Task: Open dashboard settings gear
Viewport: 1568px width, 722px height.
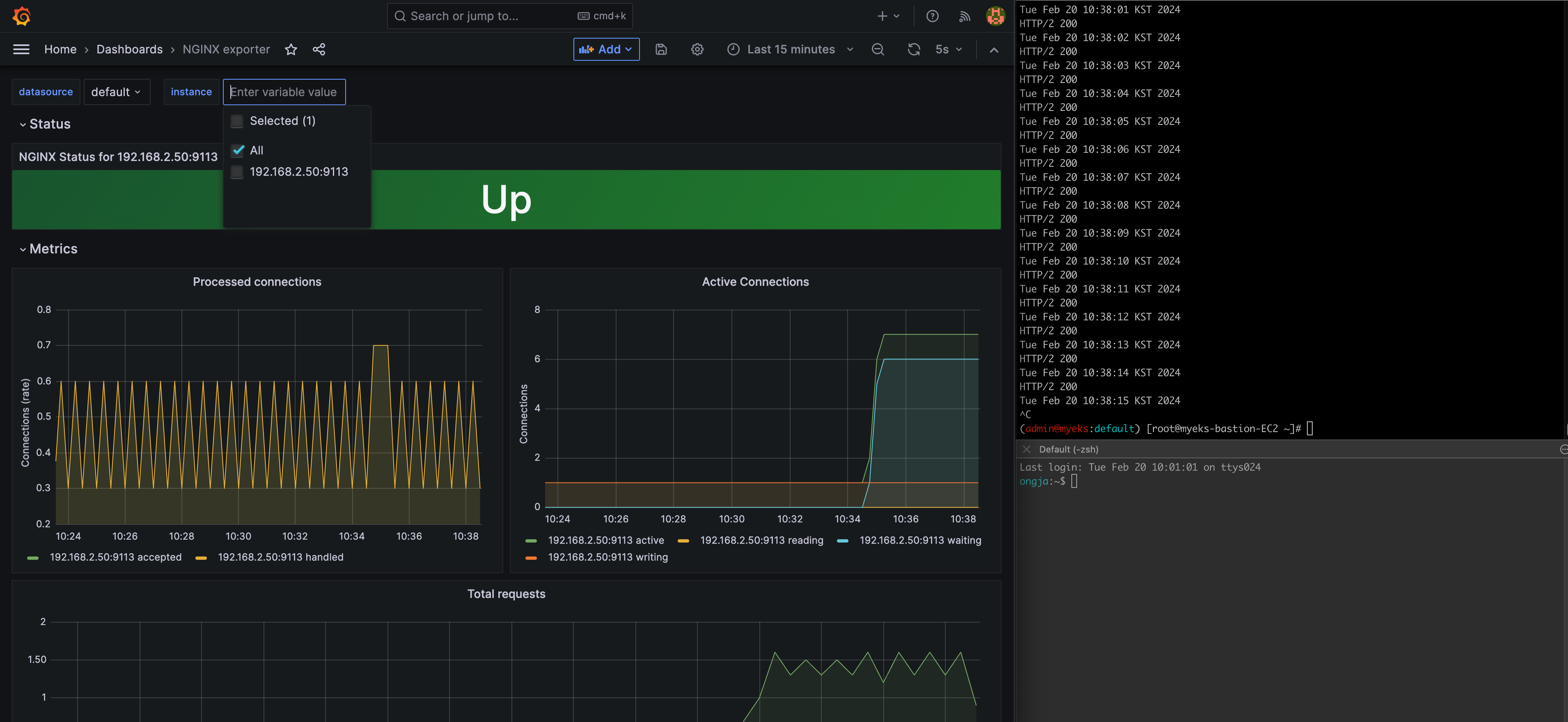Action: click(x=697, y=49)
